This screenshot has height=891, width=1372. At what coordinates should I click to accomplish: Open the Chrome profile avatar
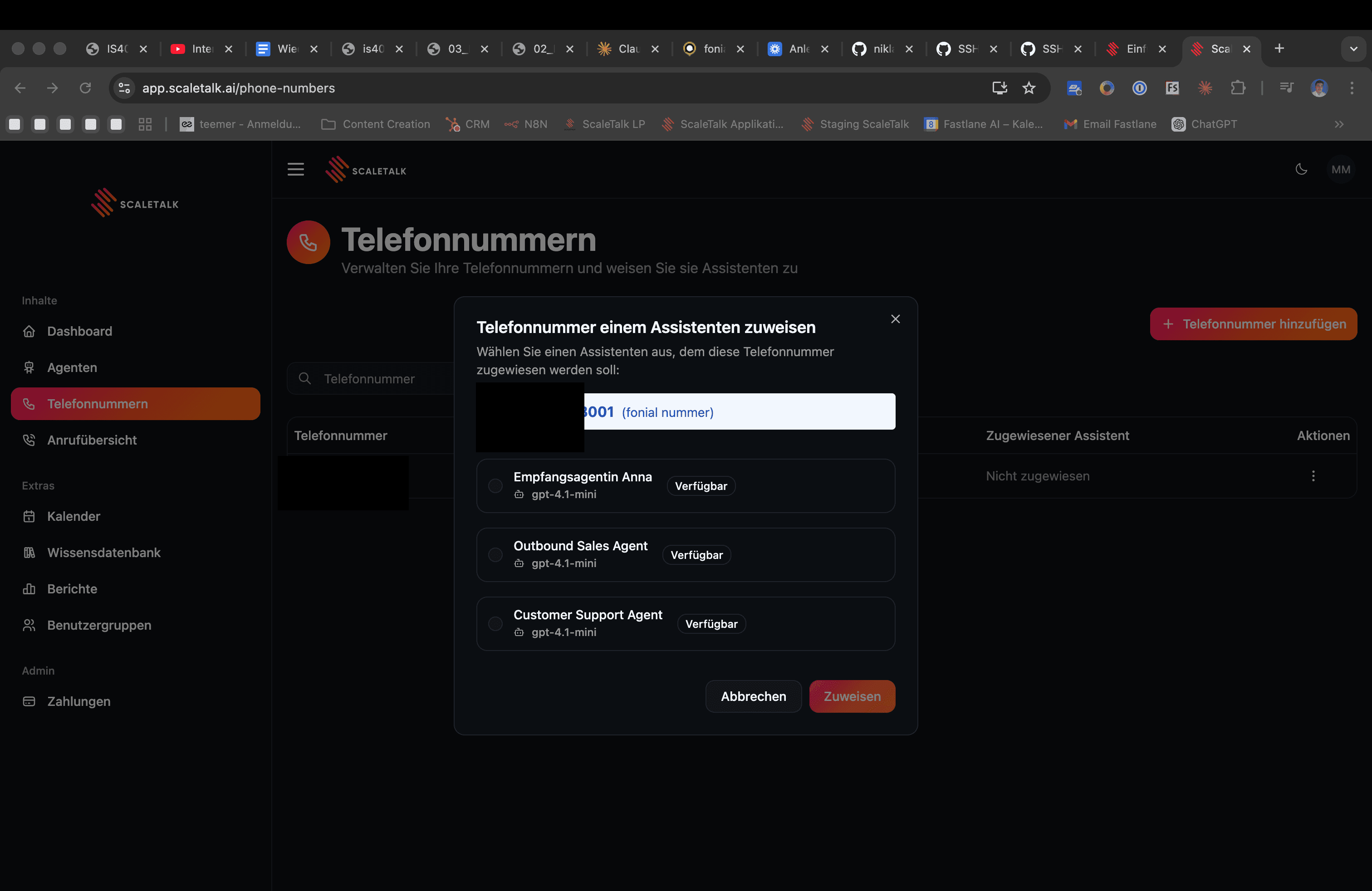click(x=1319, y=88)
